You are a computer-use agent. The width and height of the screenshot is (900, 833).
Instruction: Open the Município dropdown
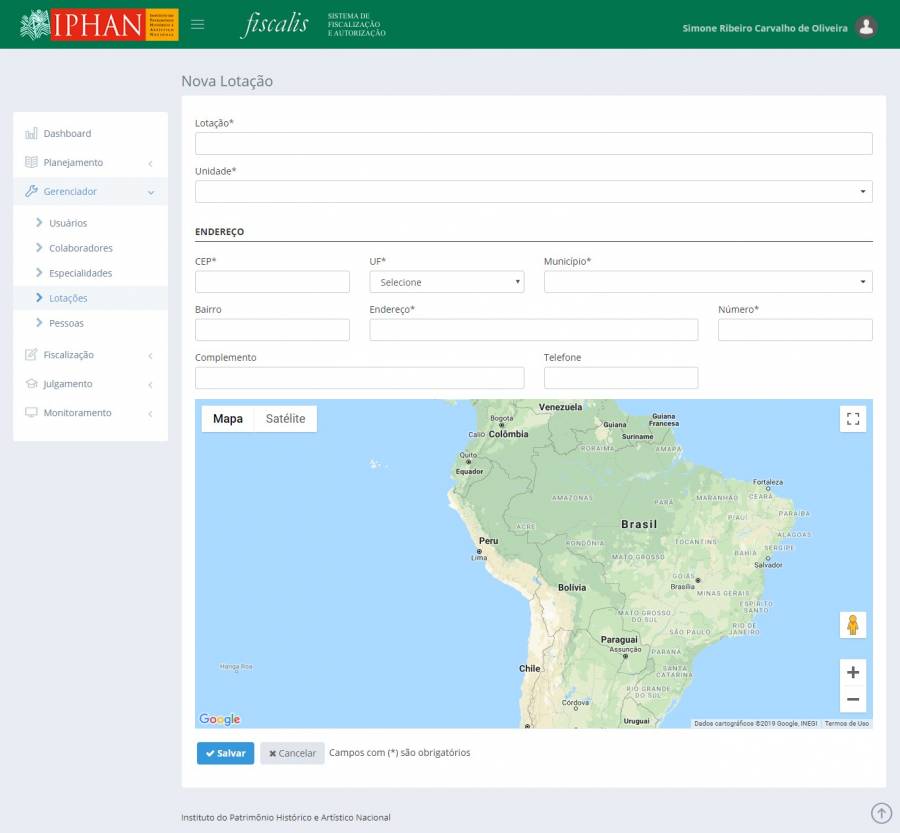707,282
